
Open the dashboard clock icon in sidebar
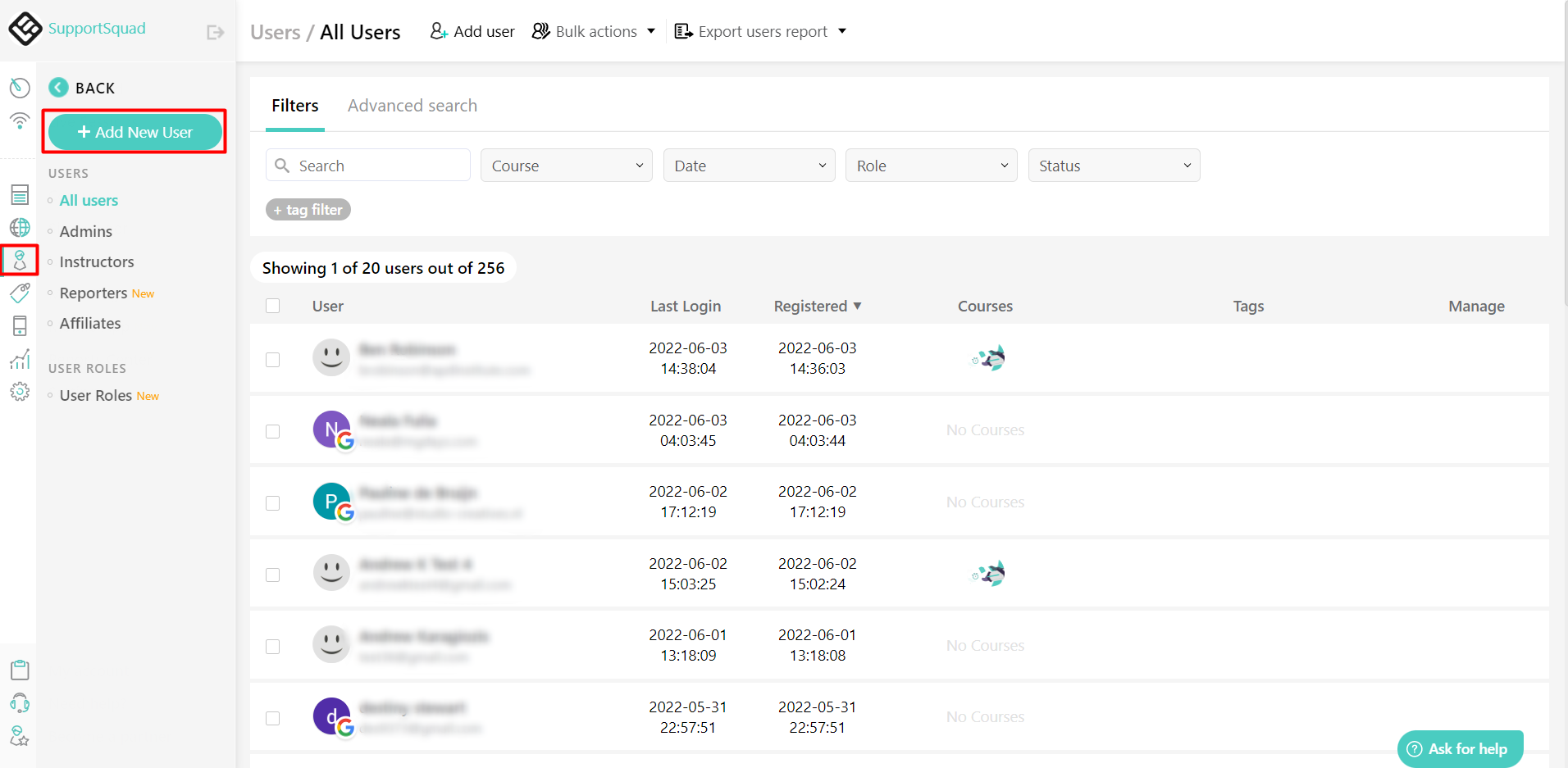pos(20,88)
